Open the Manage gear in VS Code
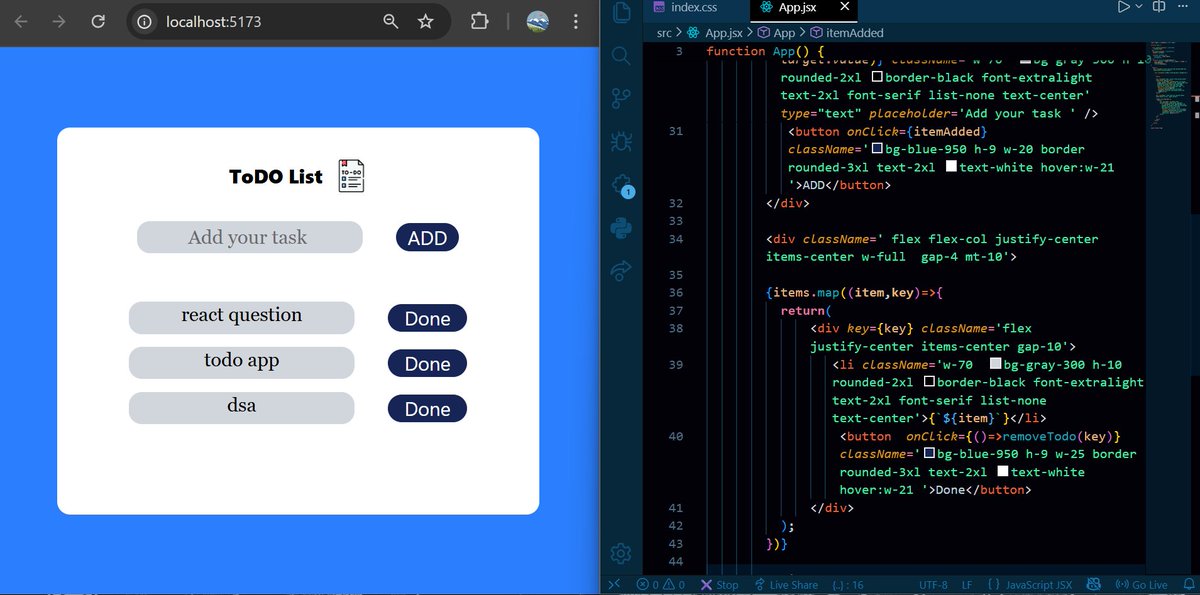The height and width of the screenshot is (595, 1200). click(x=621, y=553)
